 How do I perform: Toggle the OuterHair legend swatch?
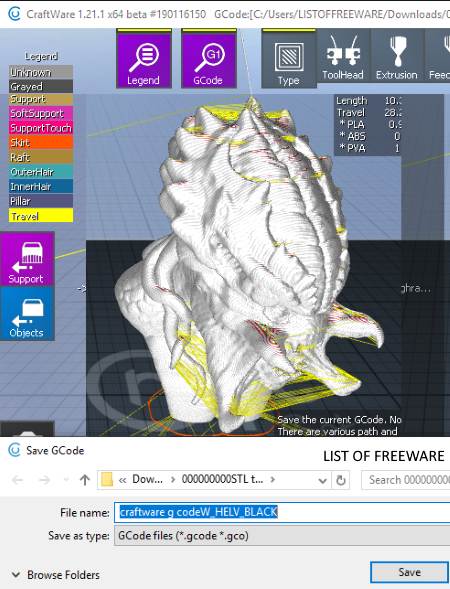click(41, 172)
